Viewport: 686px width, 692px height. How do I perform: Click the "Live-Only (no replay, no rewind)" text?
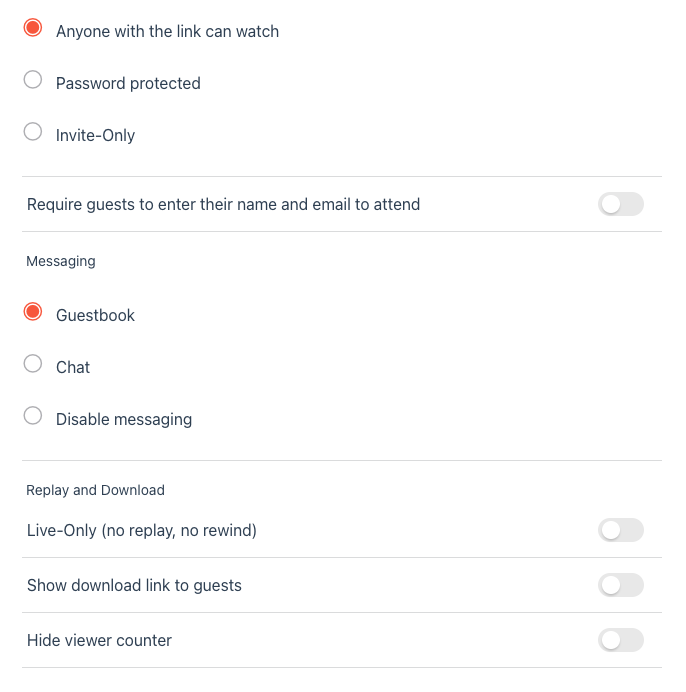pyautogui.click(x=142, y=530)
